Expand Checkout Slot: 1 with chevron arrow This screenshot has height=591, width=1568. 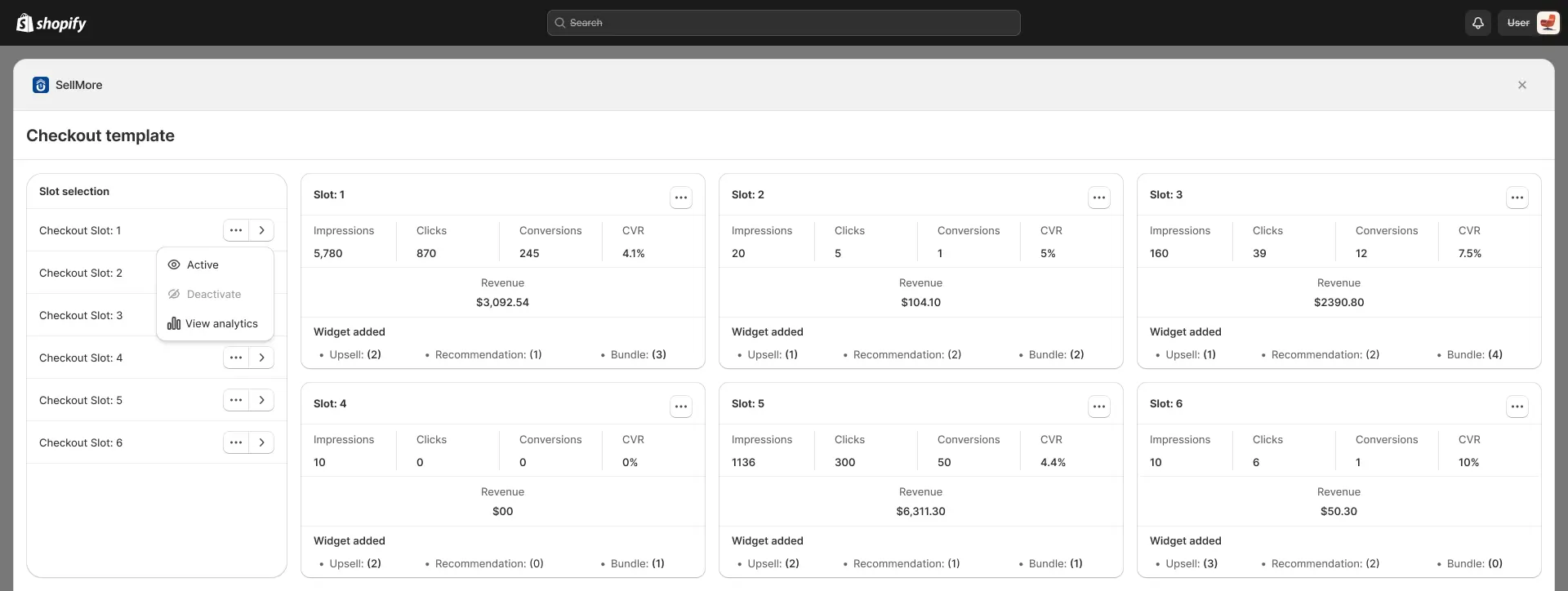click(x=261, y=231)
